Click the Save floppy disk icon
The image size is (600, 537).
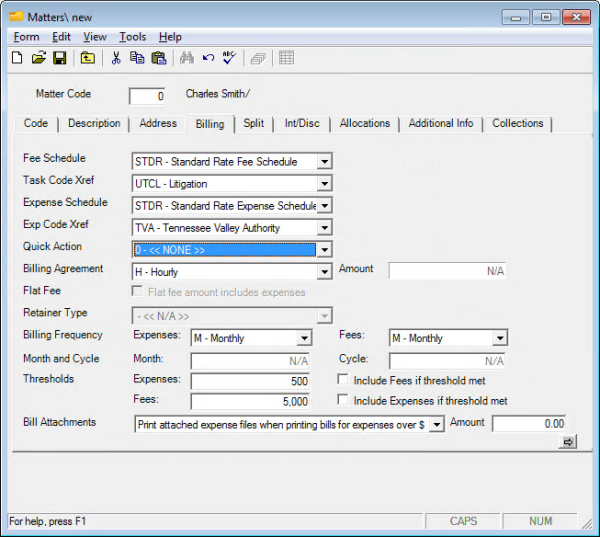point(59,58)
